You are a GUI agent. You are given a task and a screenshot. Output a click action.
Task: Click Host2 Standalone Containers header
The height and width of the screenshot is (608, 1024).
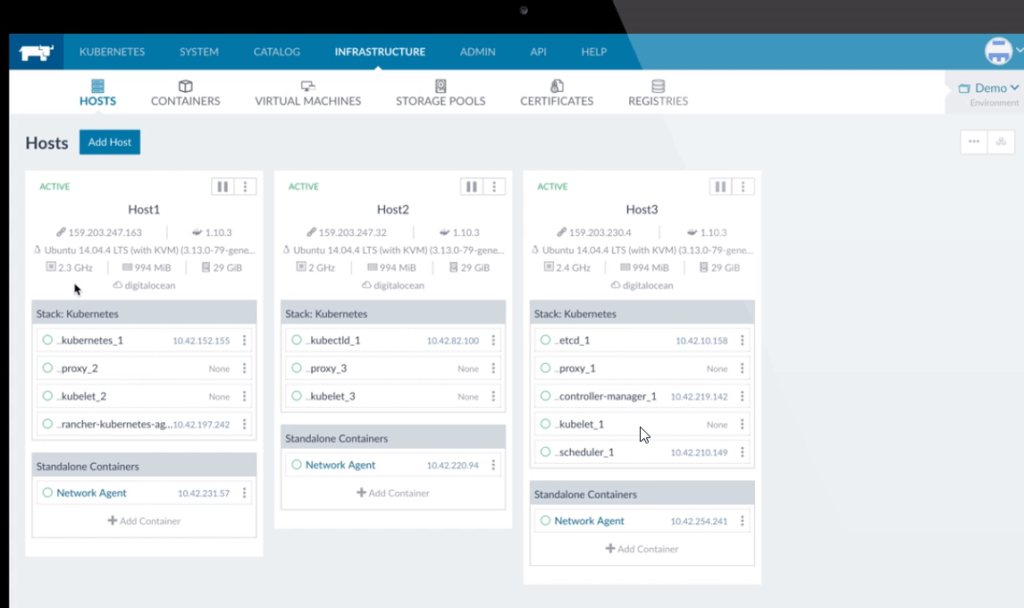click(x=393, y=438)
